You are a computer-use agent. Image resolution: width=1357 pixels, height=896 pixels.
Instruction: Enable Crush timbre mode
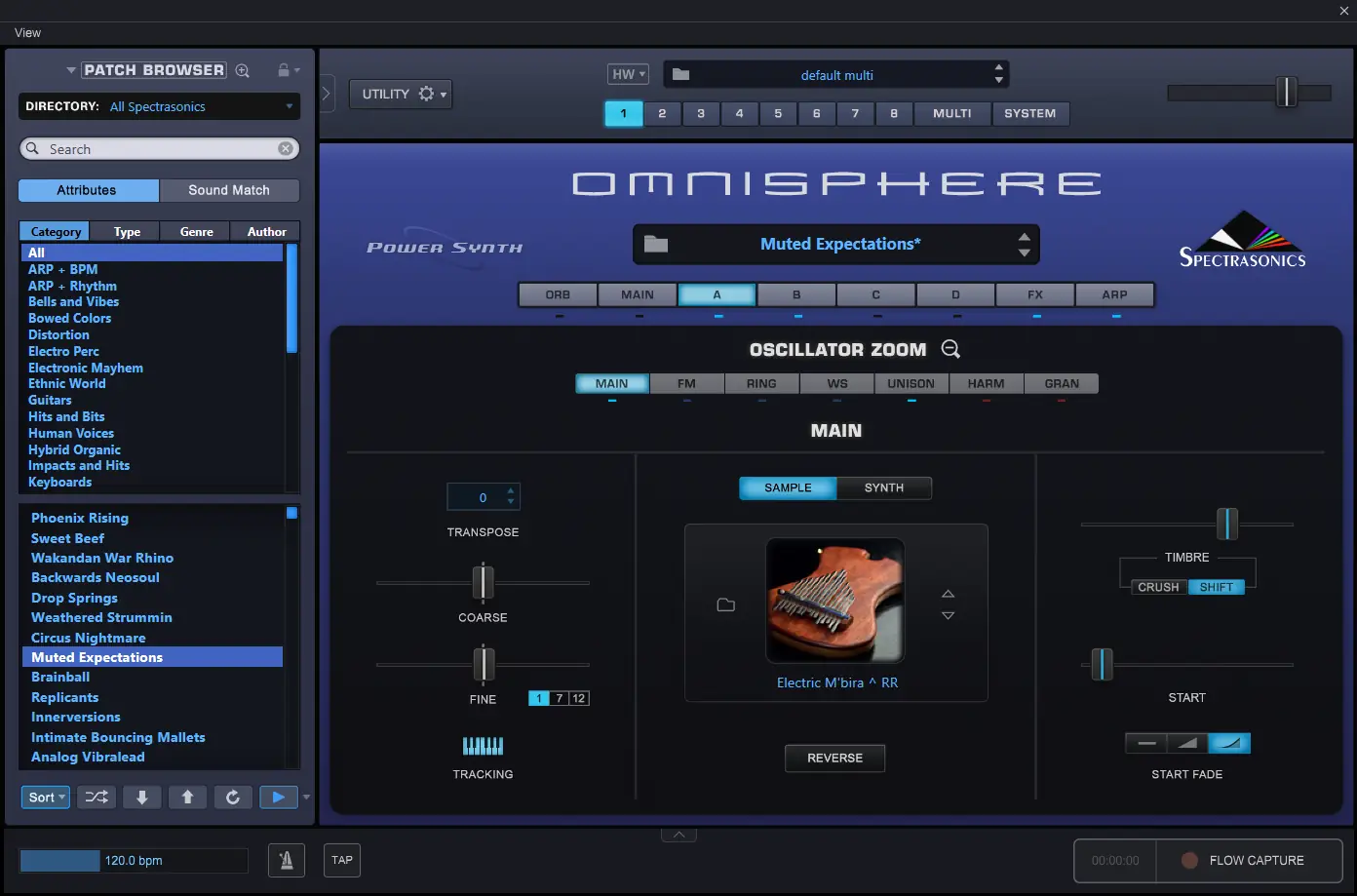tap(1158, 587)
